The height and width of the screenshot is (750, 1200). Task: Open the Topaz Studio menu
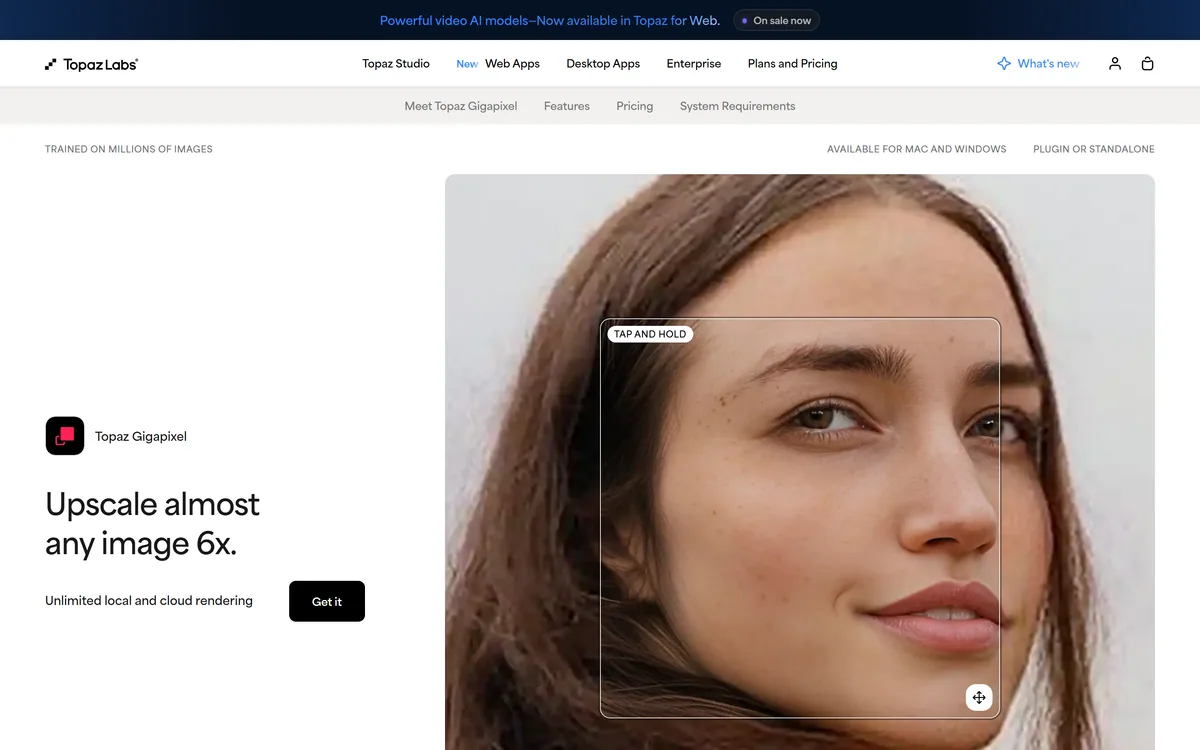(396, 63)
